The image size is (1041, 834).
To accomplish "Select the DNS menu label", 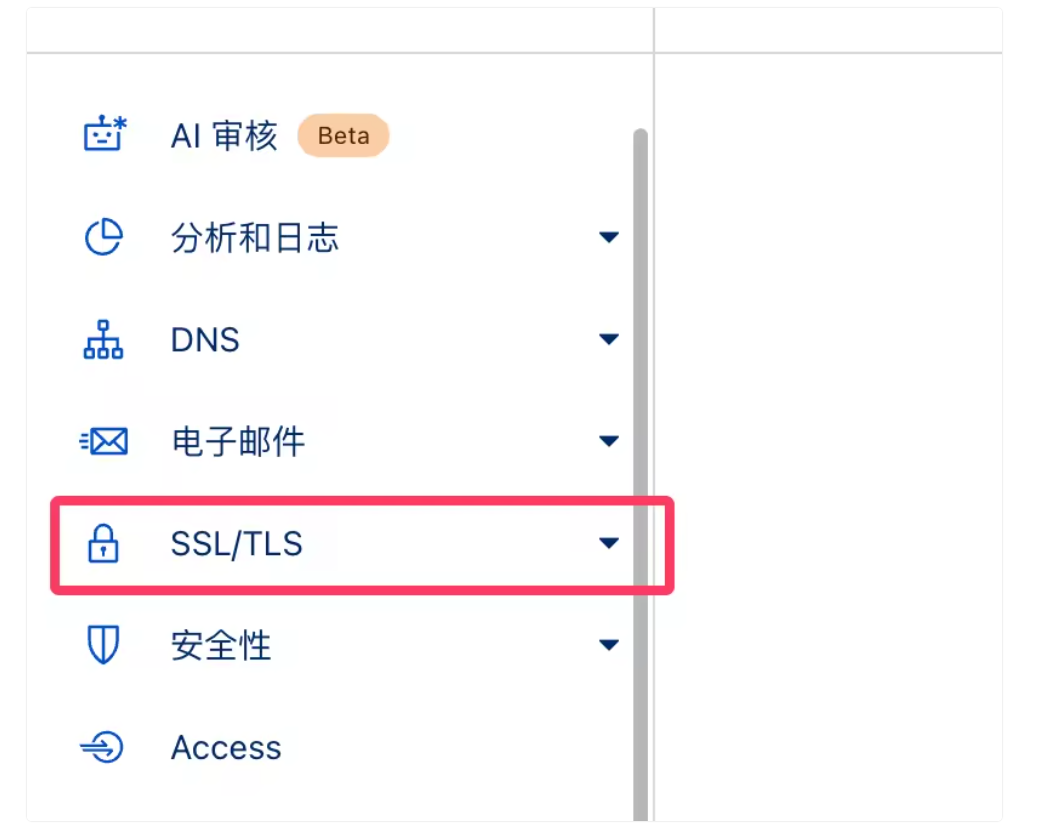I will pyautogui.click(x=205, y=340).
